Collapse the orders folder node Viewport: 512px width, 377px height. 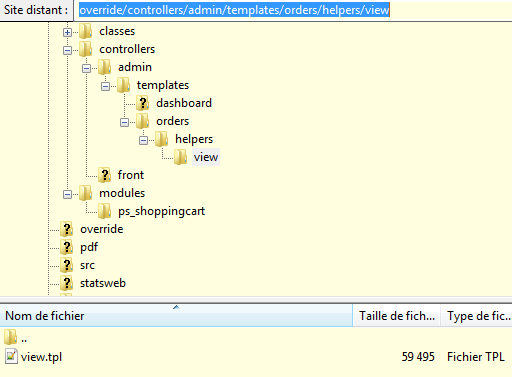tap(124, 122)
